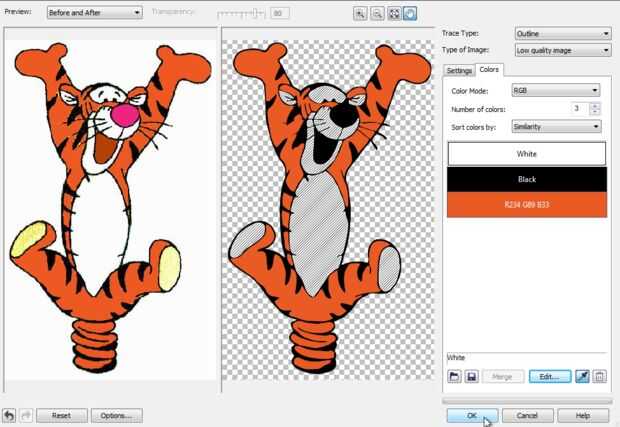Click the Reset button
The width and height of the screenshot is (620, 427).
(x=62, y=416)
